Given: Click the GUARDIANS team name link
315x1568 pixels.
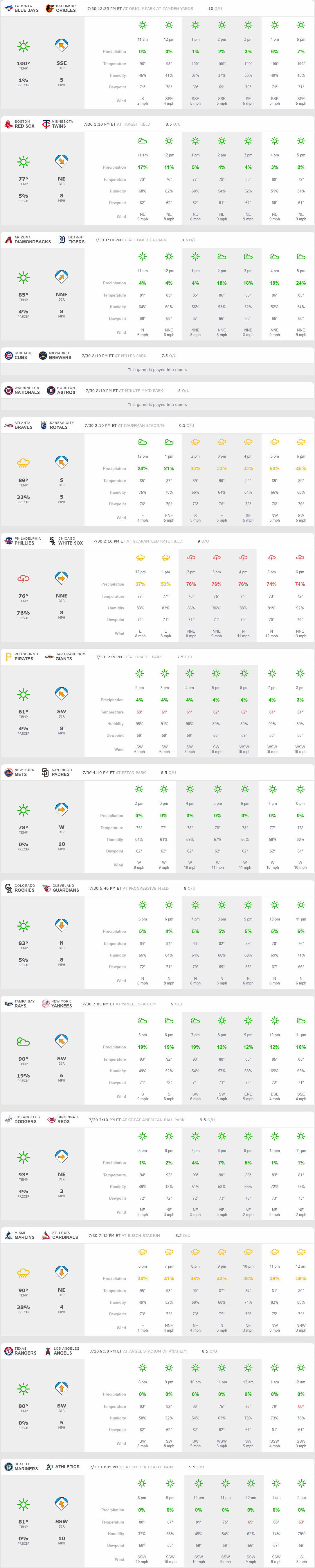Looking at the screenshot, I should (66, 890).
